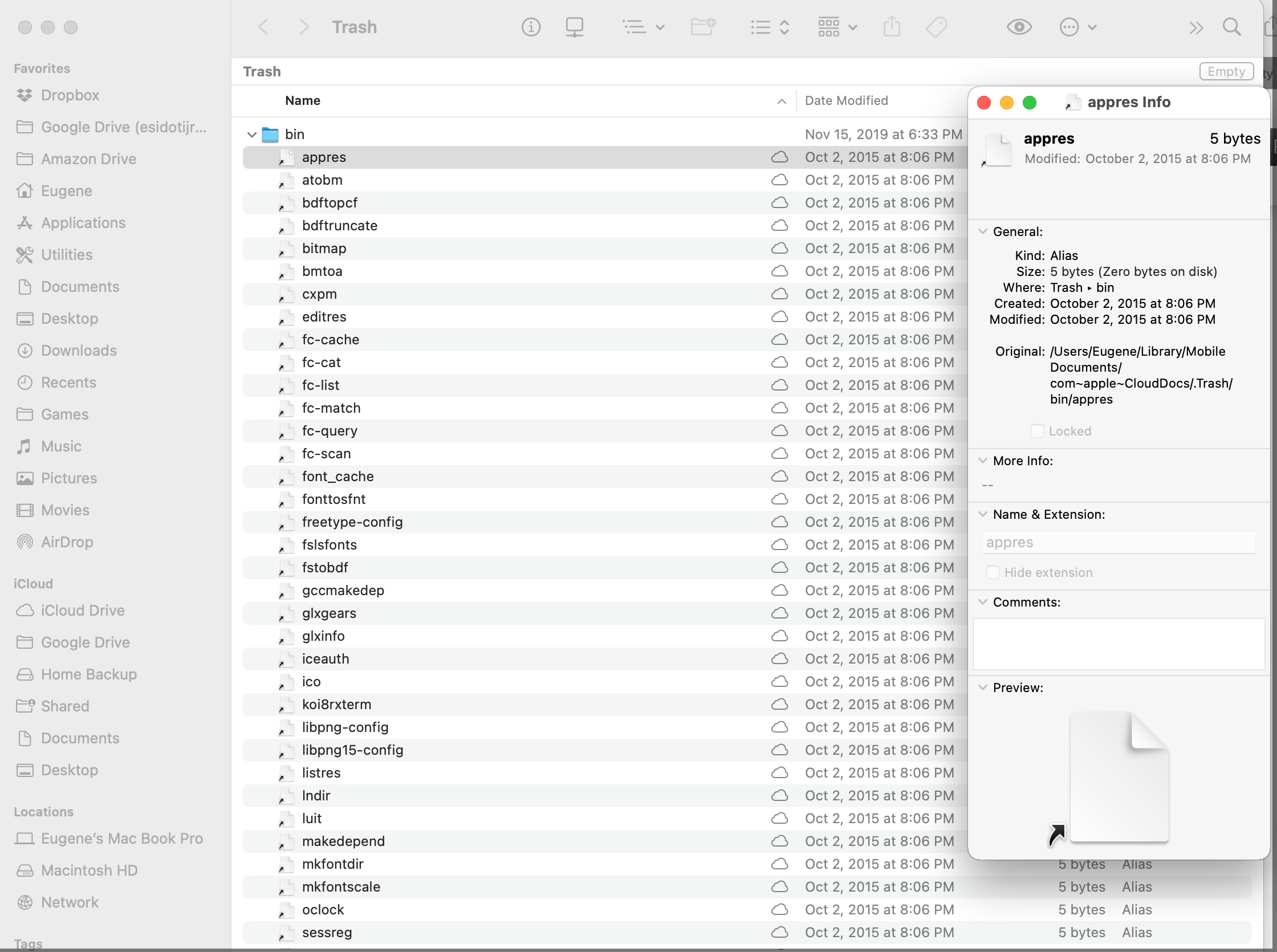
Task: Click the New Folder toolbar icon
Action: [702, 27]
